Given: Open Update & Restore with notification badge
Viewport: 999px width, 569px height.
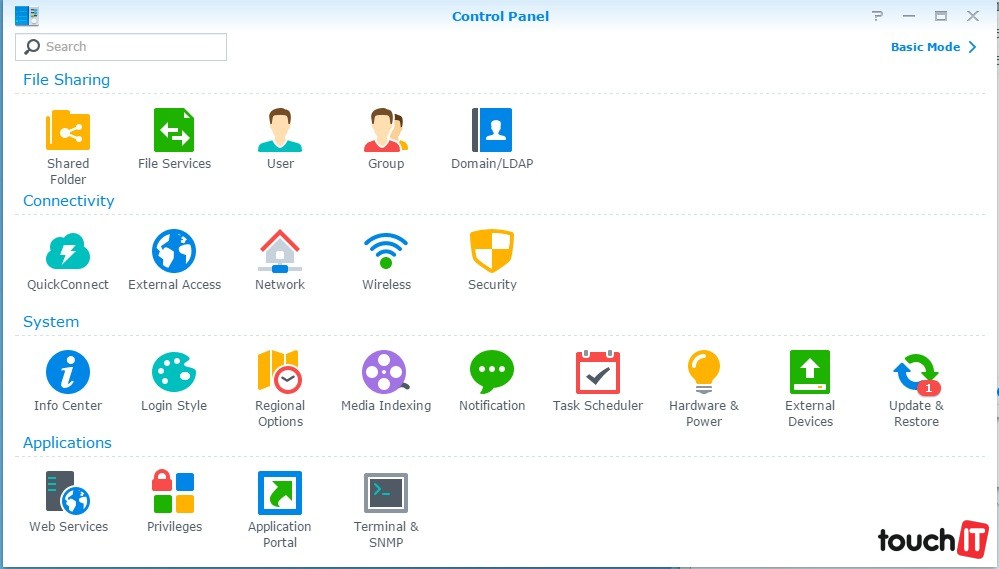Looking at the screenshot, I should click(x=916, y=373).
